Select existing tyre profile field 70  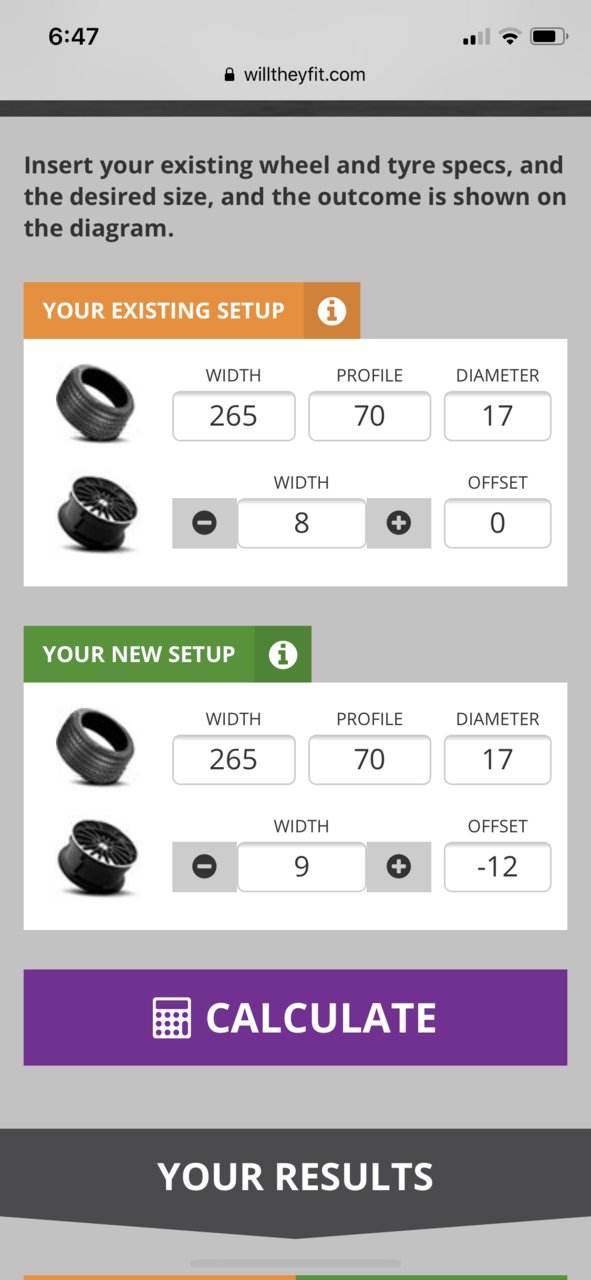(370, 416)
